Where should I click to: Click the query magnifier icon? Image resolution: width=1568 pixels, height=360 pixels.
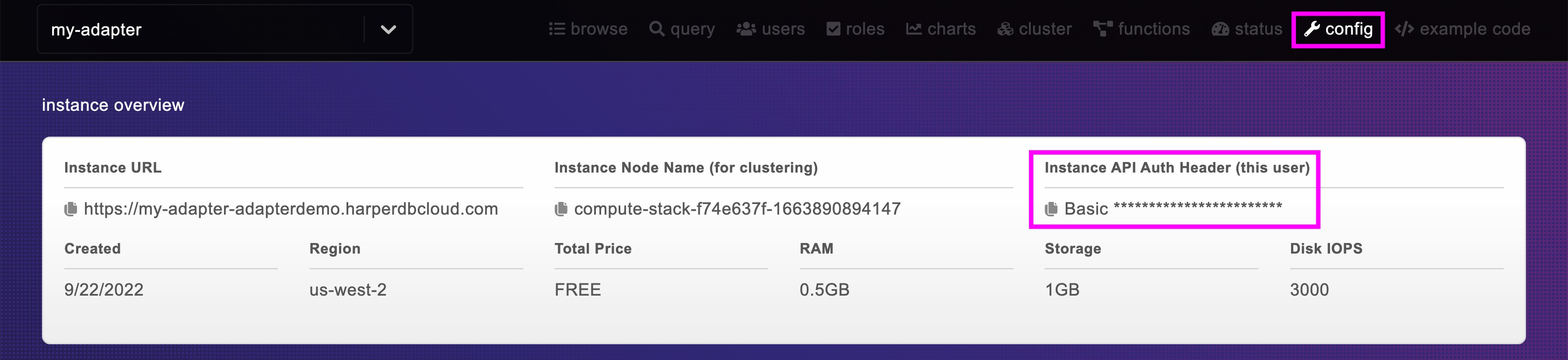tap(656, 29)
